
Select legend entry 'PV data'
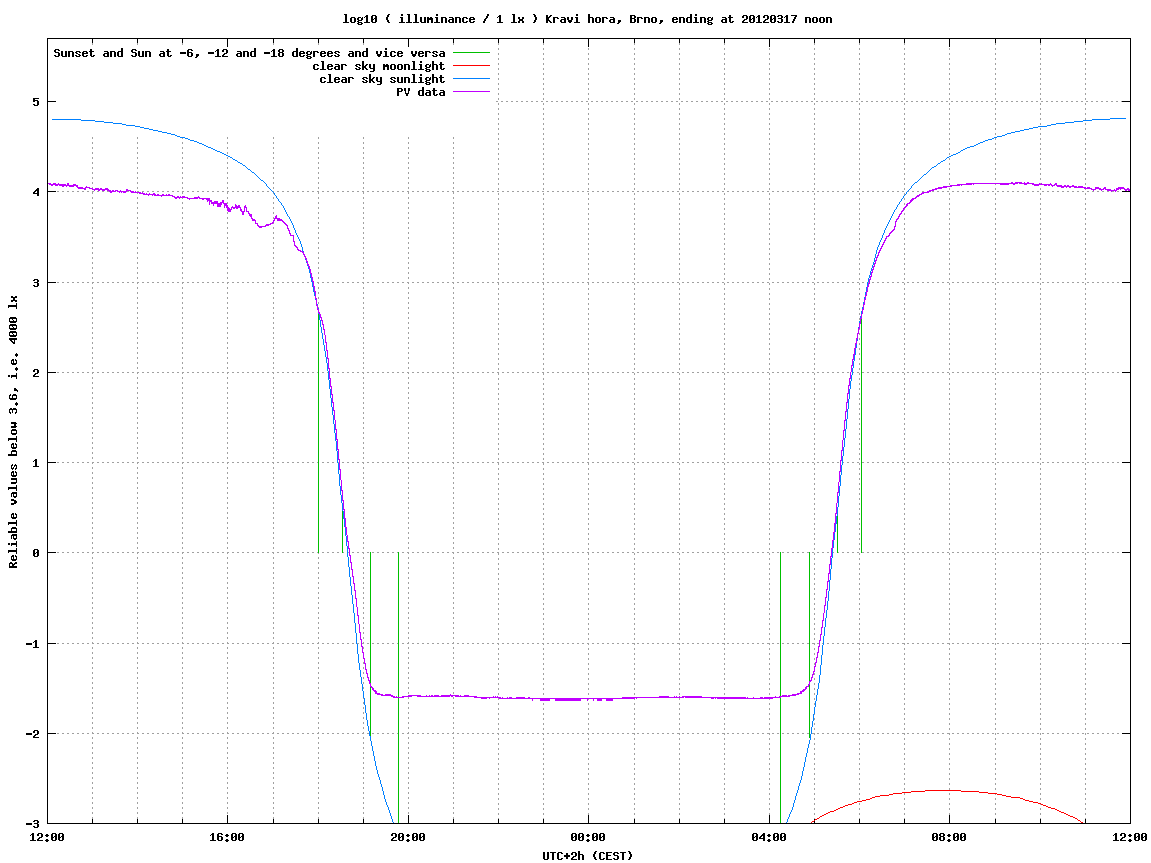tap(421, 92)
